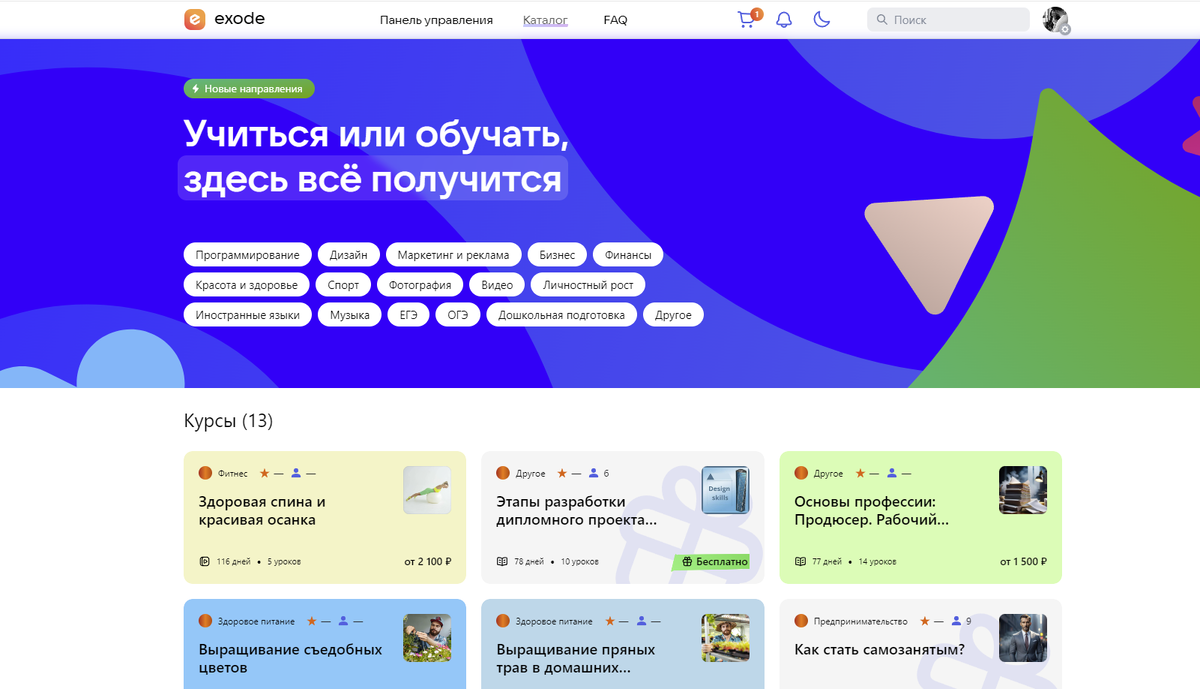1200x689 pixels.
Task: Open the user profile avatar
Action: (1055, 19)
